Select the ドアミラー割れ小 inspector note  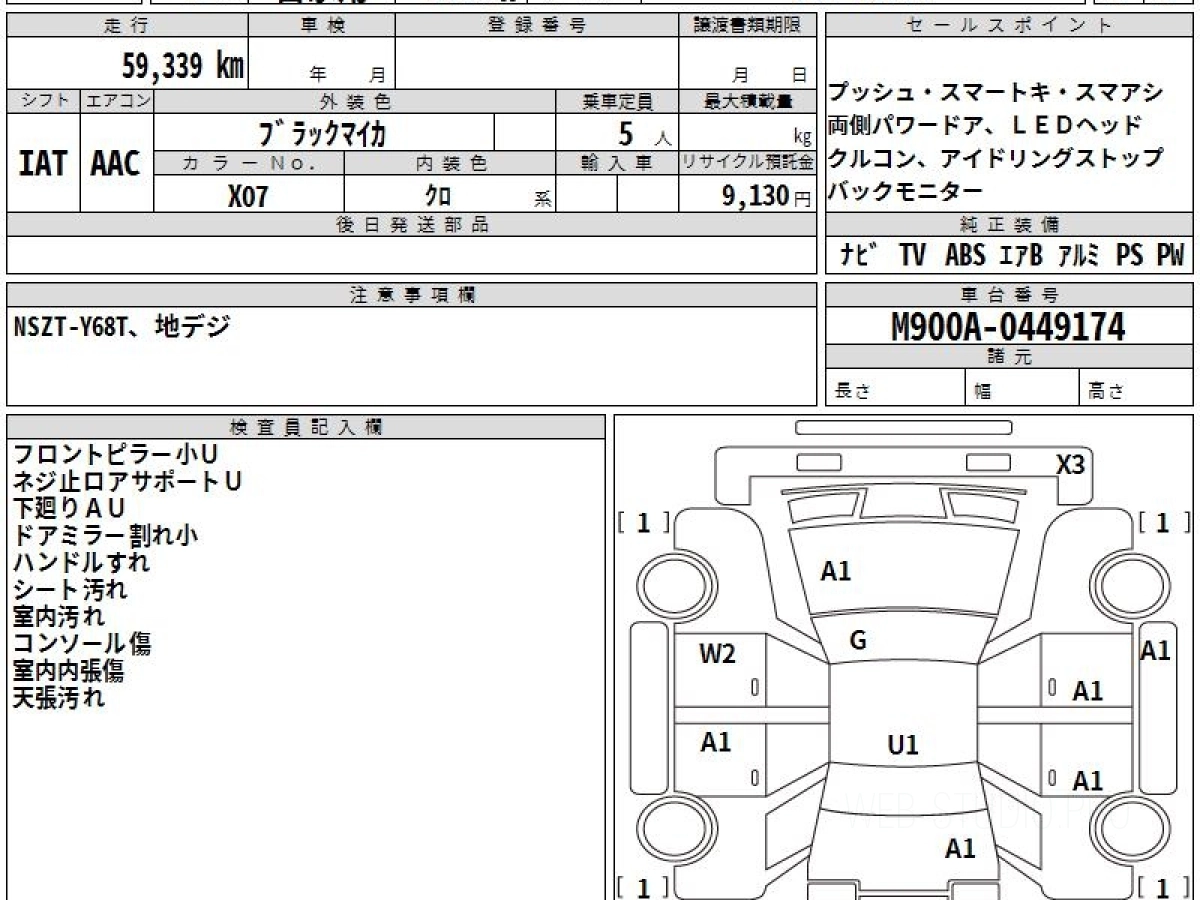[x=105, y=536]
